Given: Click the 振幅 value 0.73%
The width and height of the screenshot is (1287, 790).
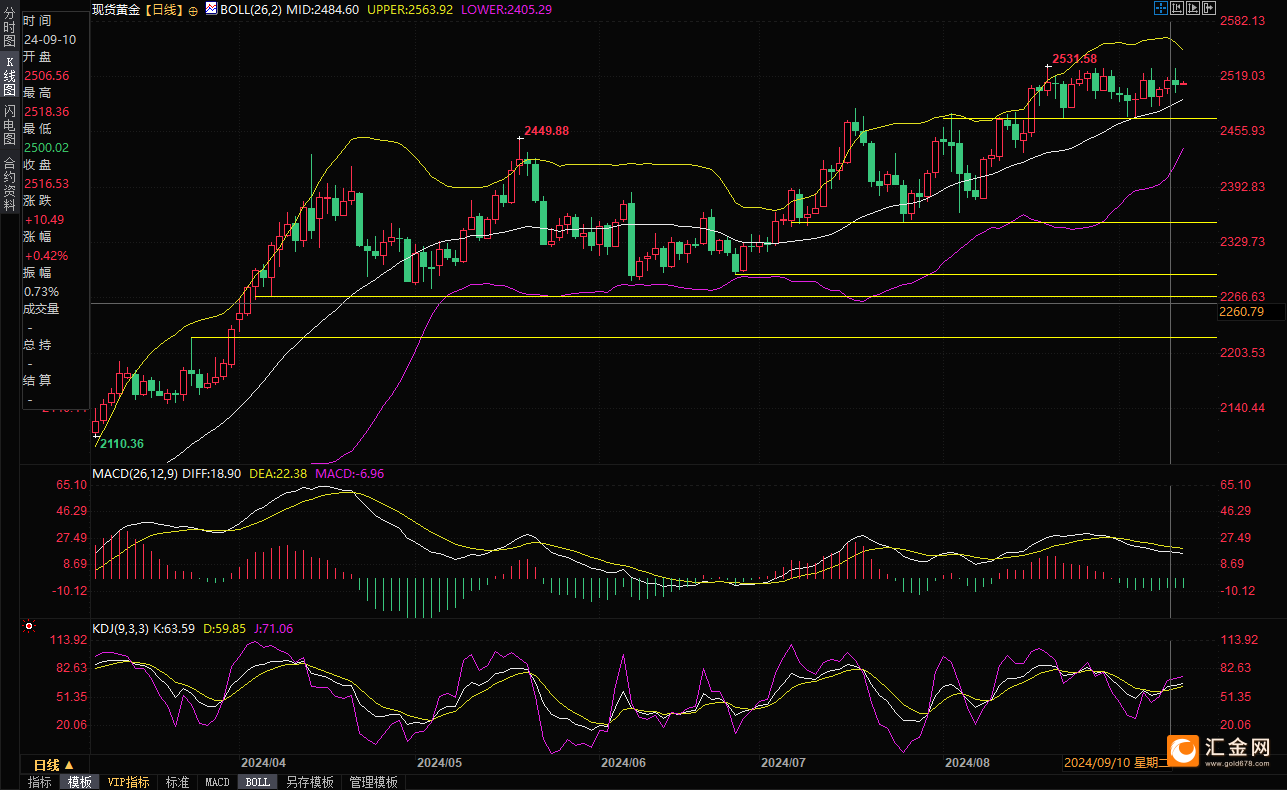Looking at the screenshot, I should pyautogui.click(x=41, y=291).
